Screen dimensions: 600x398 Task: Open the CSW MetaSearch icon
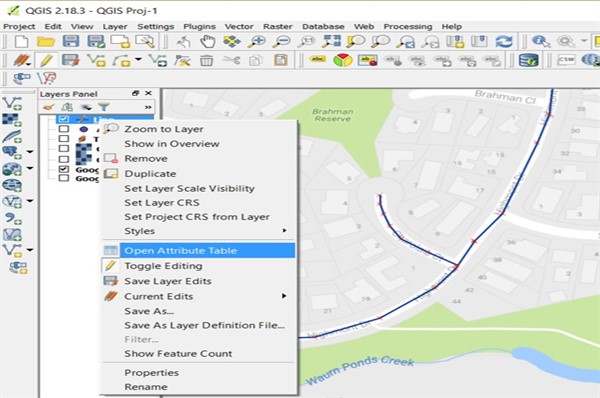pos(566,60)
